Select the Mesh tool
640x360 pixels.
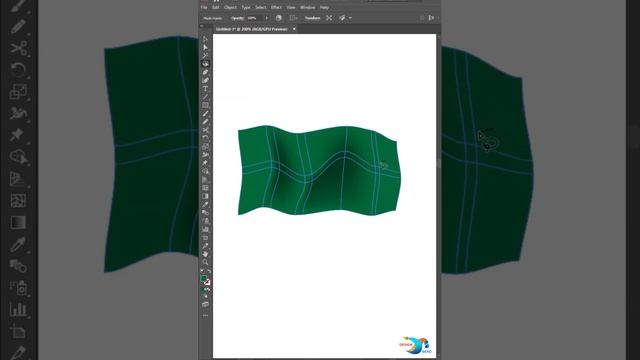pos(205,188)
